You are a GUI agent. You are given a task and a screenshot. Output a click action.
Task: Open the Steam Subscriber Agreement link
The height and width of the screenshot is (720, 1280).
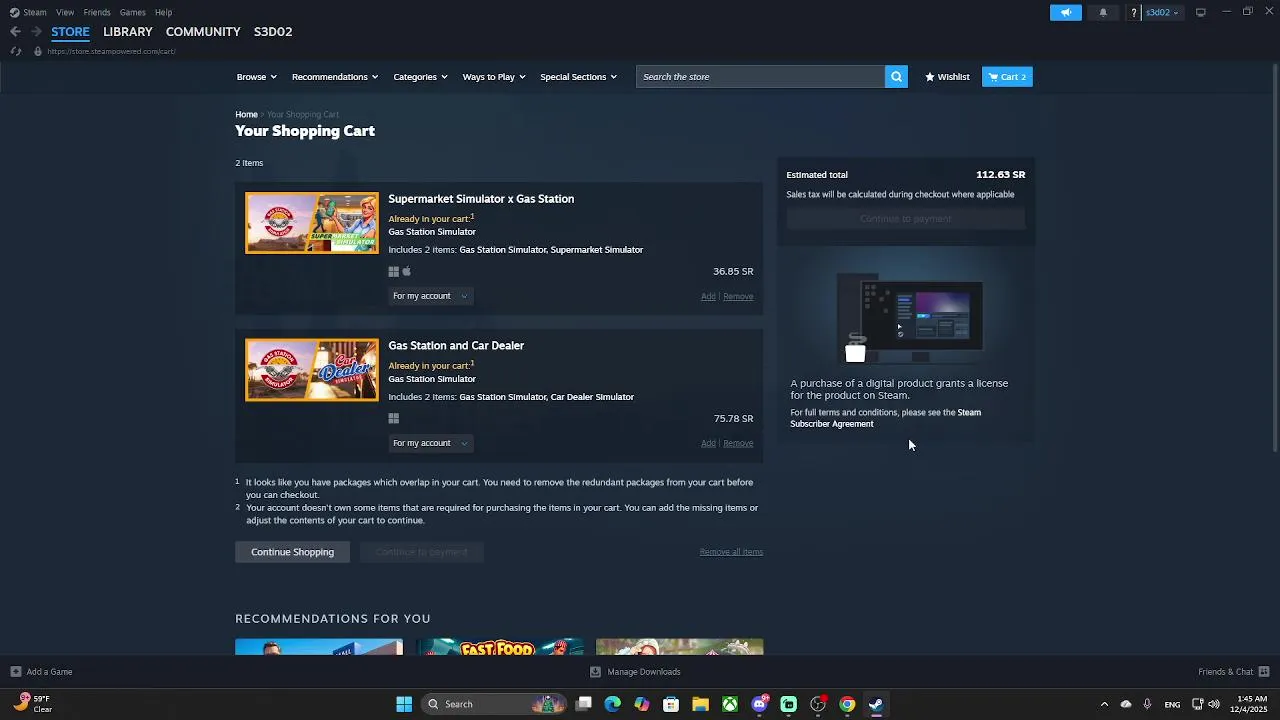[x=885, y=418]
